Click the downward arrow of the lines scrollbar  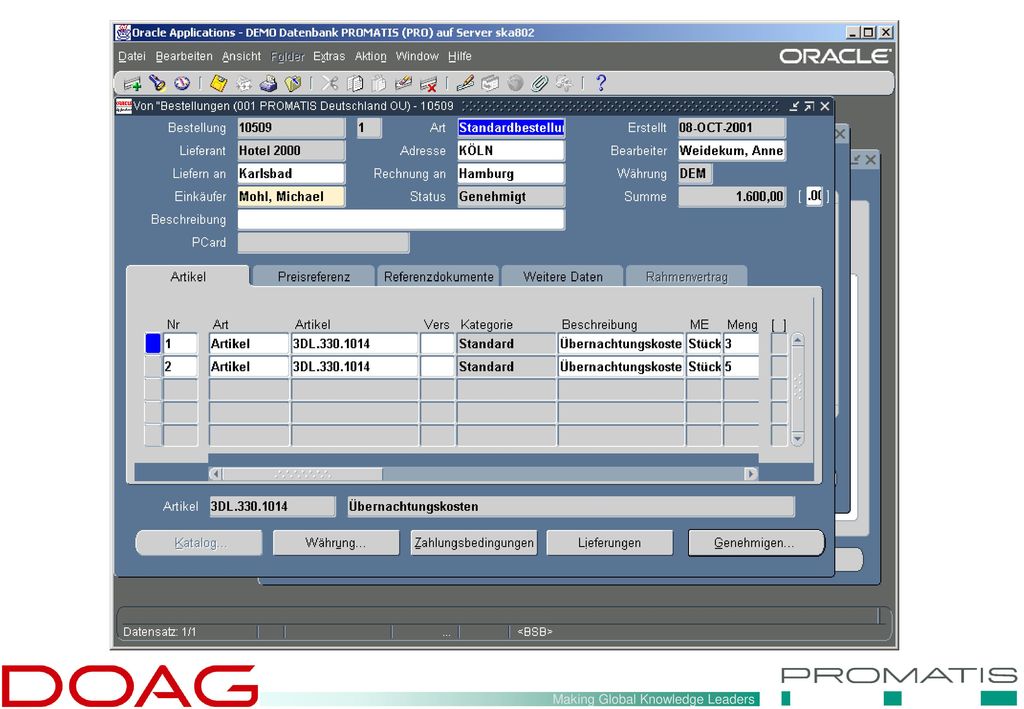pyautogui.click(x=797, y=439)
